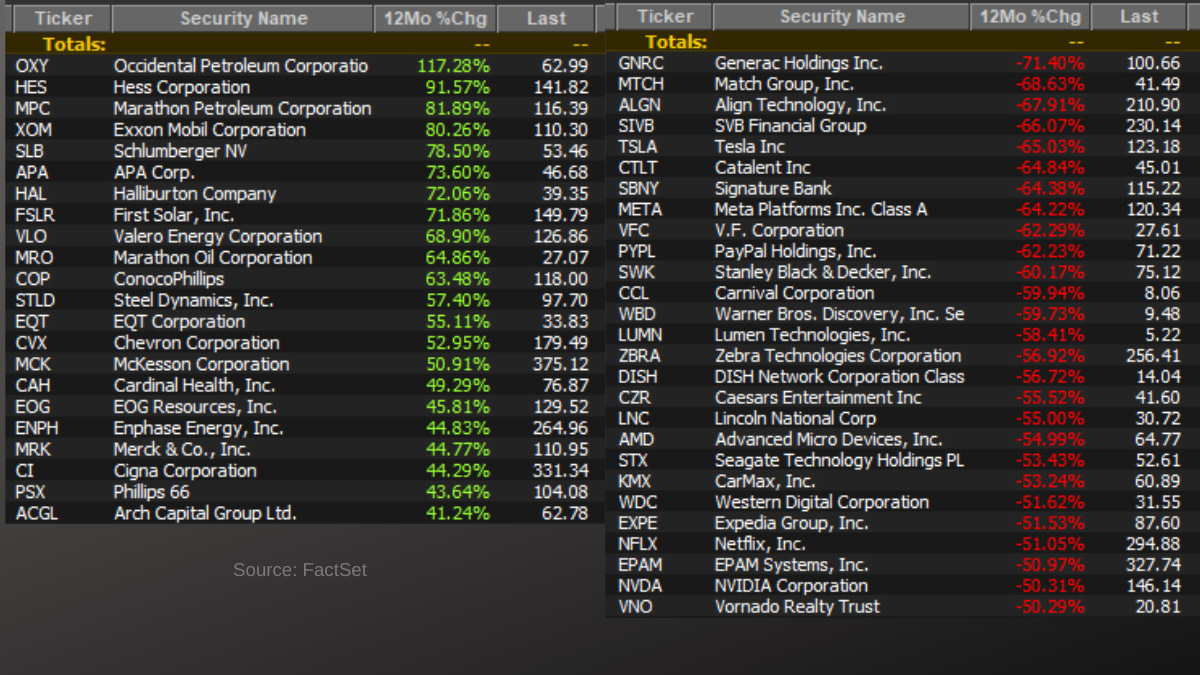Image resolution: width=1200 pixels, height=675 pixels.
Task: Click McKesson last price 375.12
Action: pyautogui.click(x=561, y=364)
